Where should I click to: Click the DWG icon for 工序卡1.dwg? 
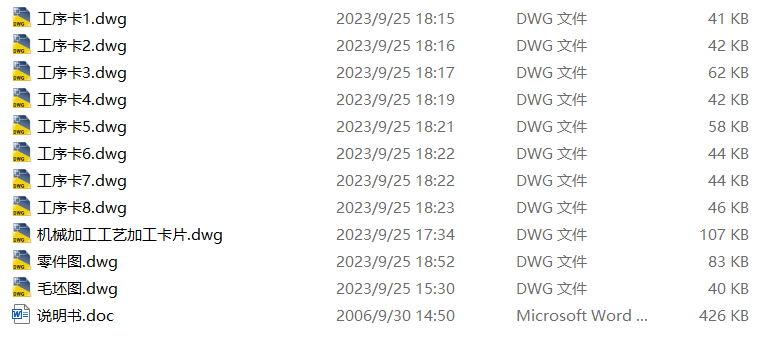pos(21,19)
